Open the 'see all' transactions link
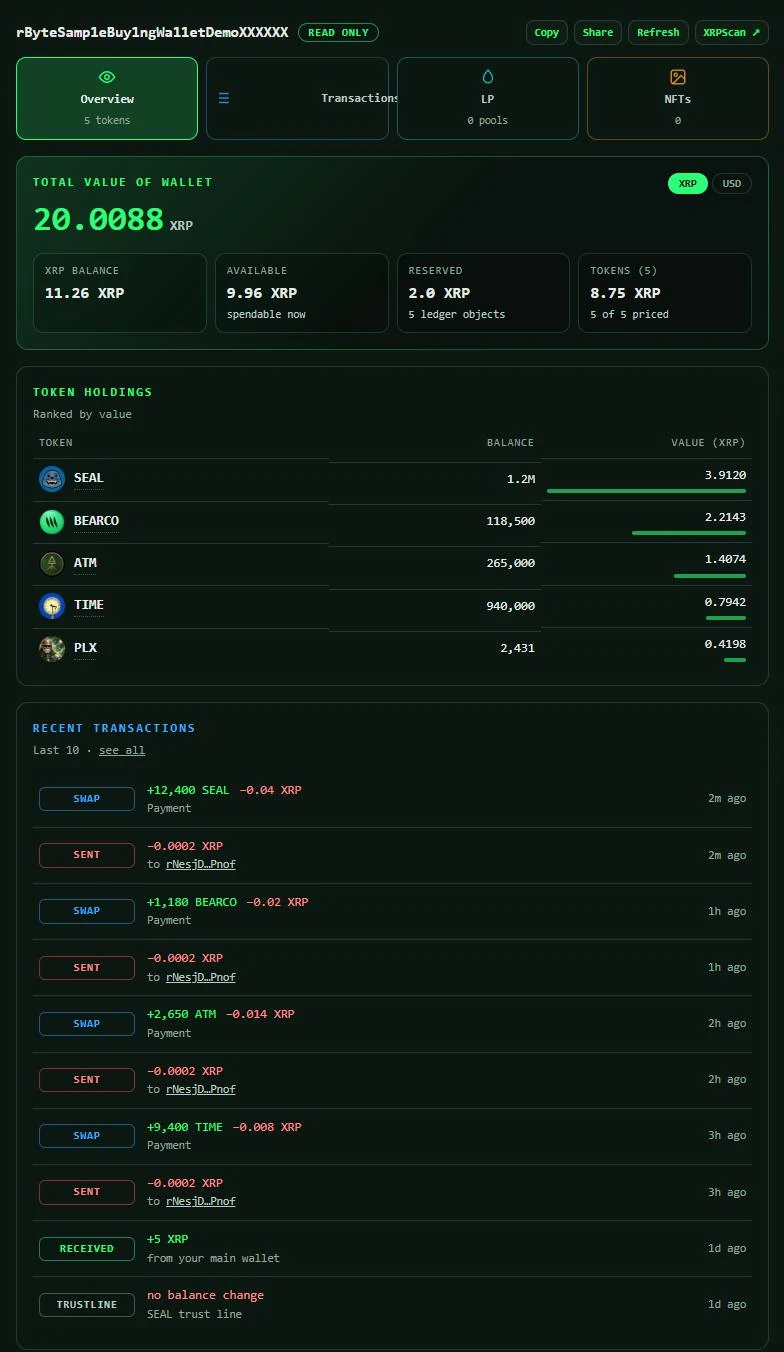Viewport: 784px width, 1352px height. 122,750
